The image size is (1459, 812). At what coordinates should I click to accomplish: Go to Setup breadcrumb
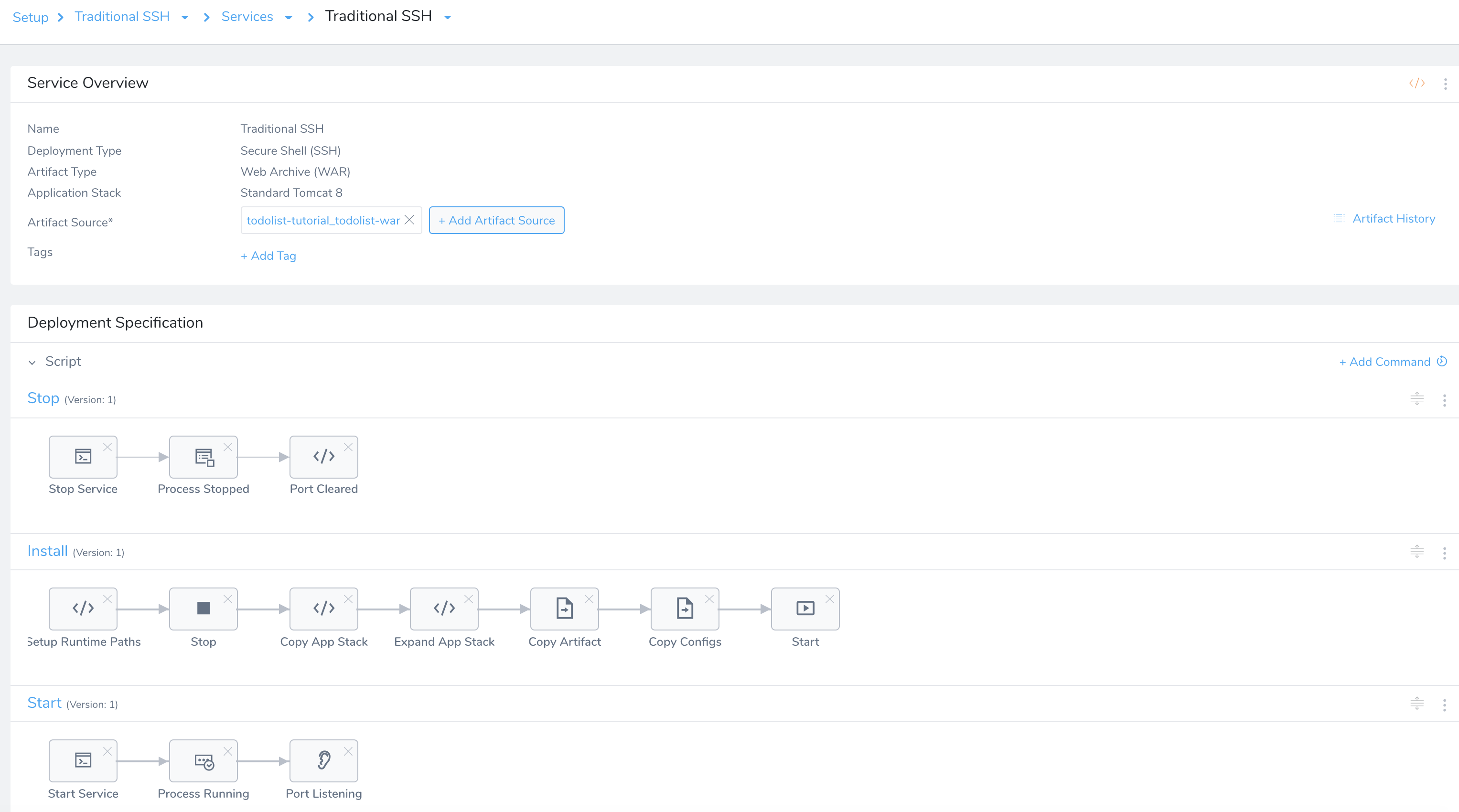pyautogui.click(x=31, y=17)
